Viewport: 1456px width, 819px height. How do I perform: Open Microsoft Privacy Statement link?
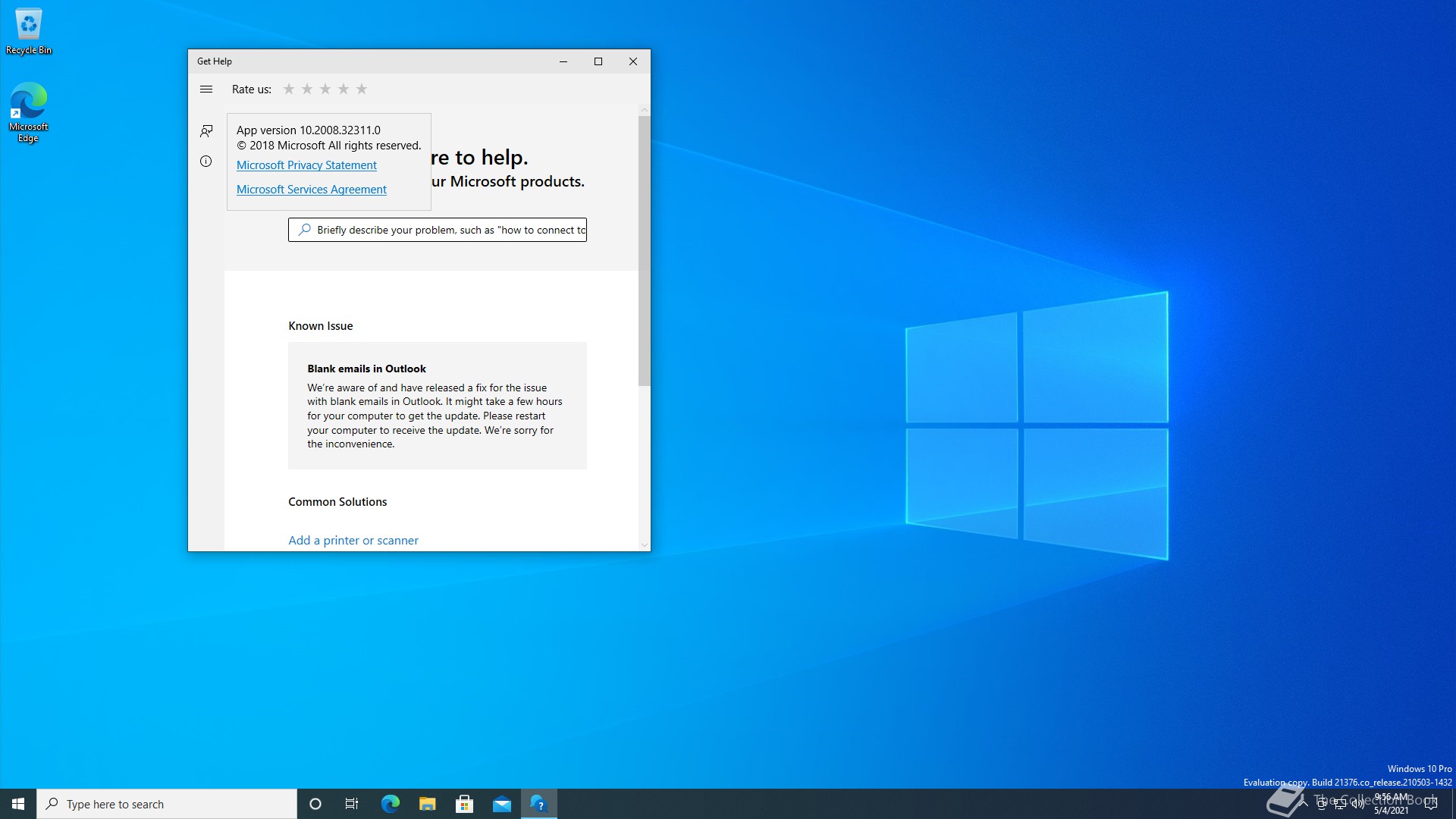point(306,165)
